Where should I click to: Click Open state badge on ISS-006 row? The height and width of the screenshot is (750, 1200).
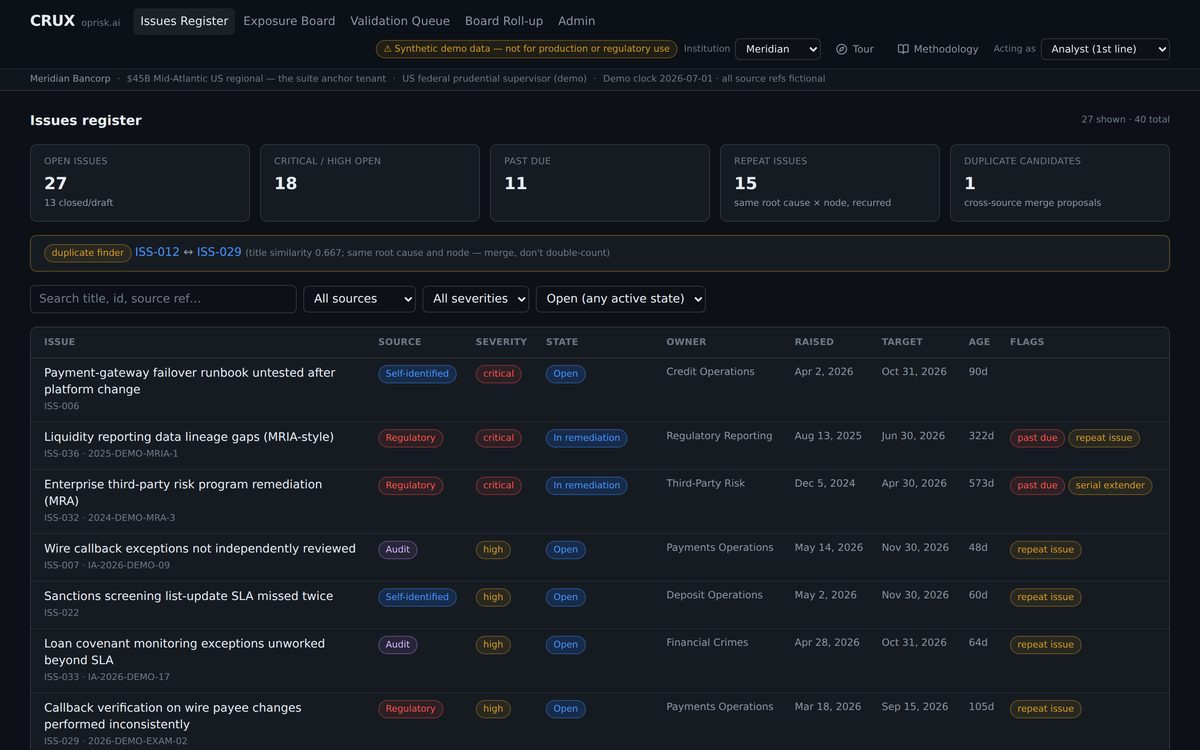566,374
